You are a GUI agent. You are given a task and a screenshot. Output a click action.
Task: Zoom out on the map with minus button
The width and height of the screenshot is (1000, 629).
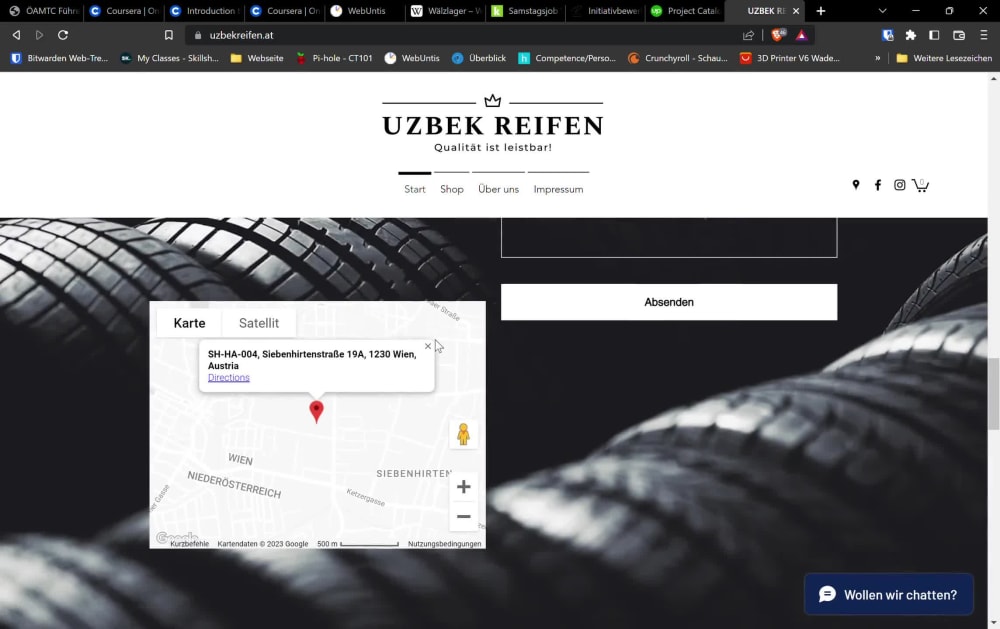pyautogui.click(x=464, y=516)
